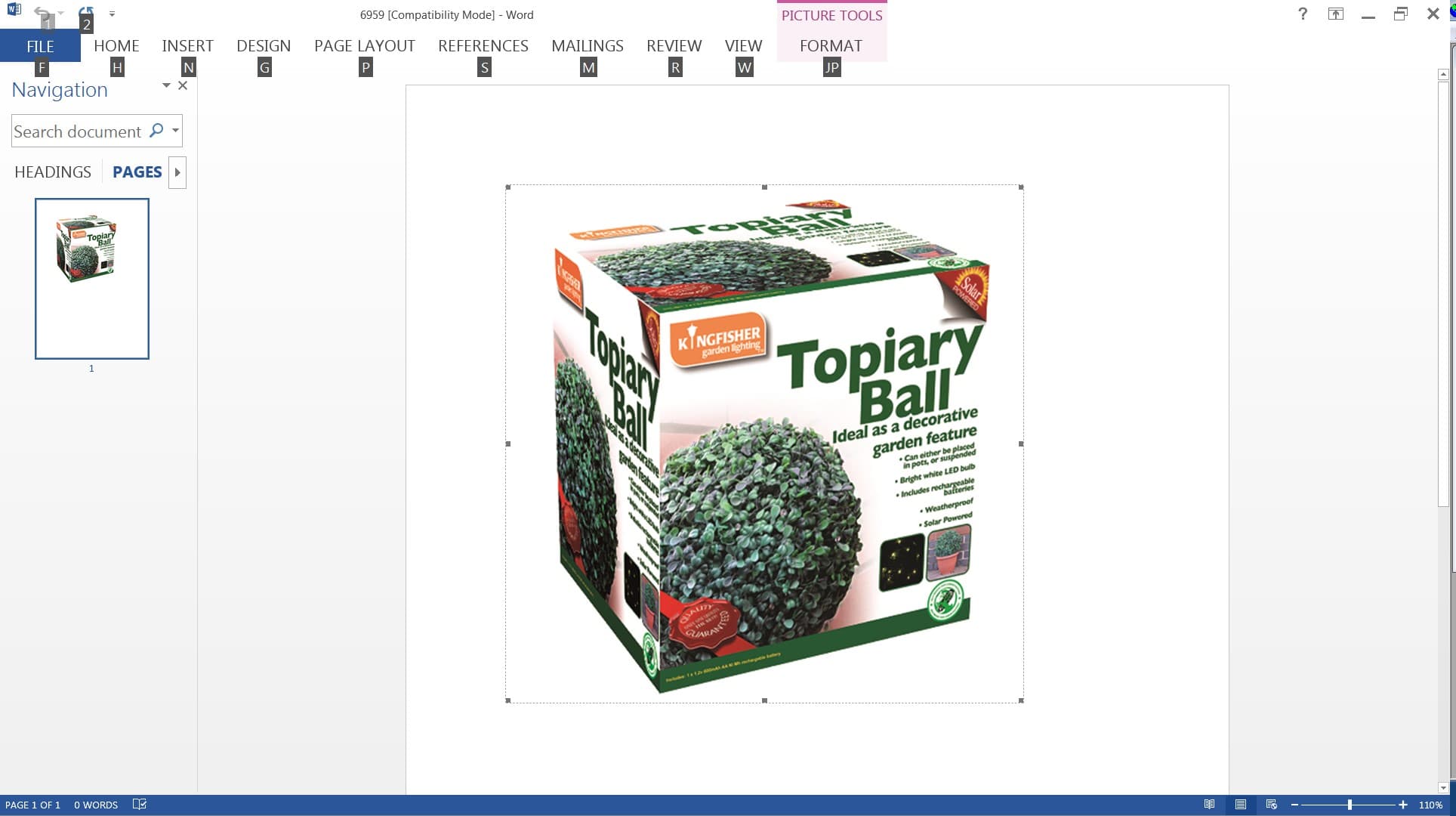This screenshot has height=816, width=1456.
Task: Click the Word application icon in title bar
Action: [x=14, y=11]
